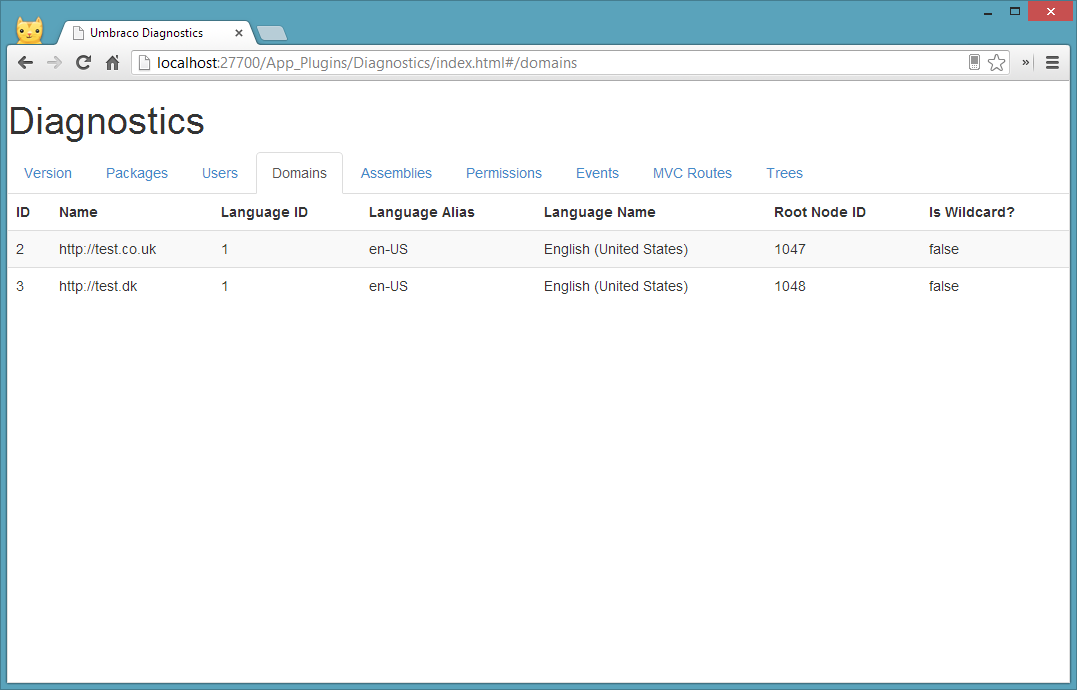
Task: Click false wildcard value in test.co.uk row
Action: [x=944, y=249]
